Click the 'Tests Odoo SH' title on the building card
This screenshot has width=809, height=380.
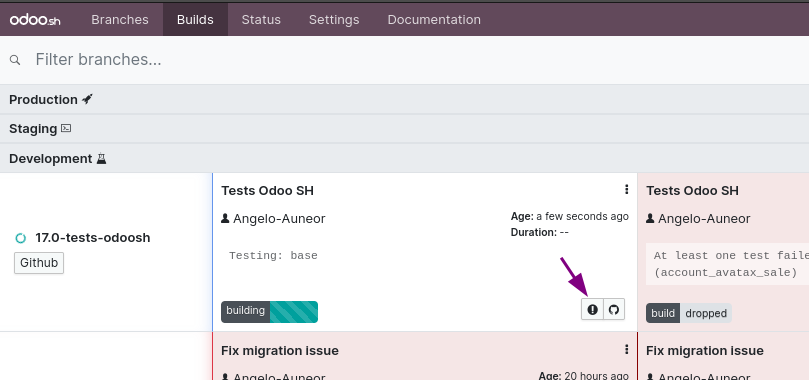click(x=267, y=191)
